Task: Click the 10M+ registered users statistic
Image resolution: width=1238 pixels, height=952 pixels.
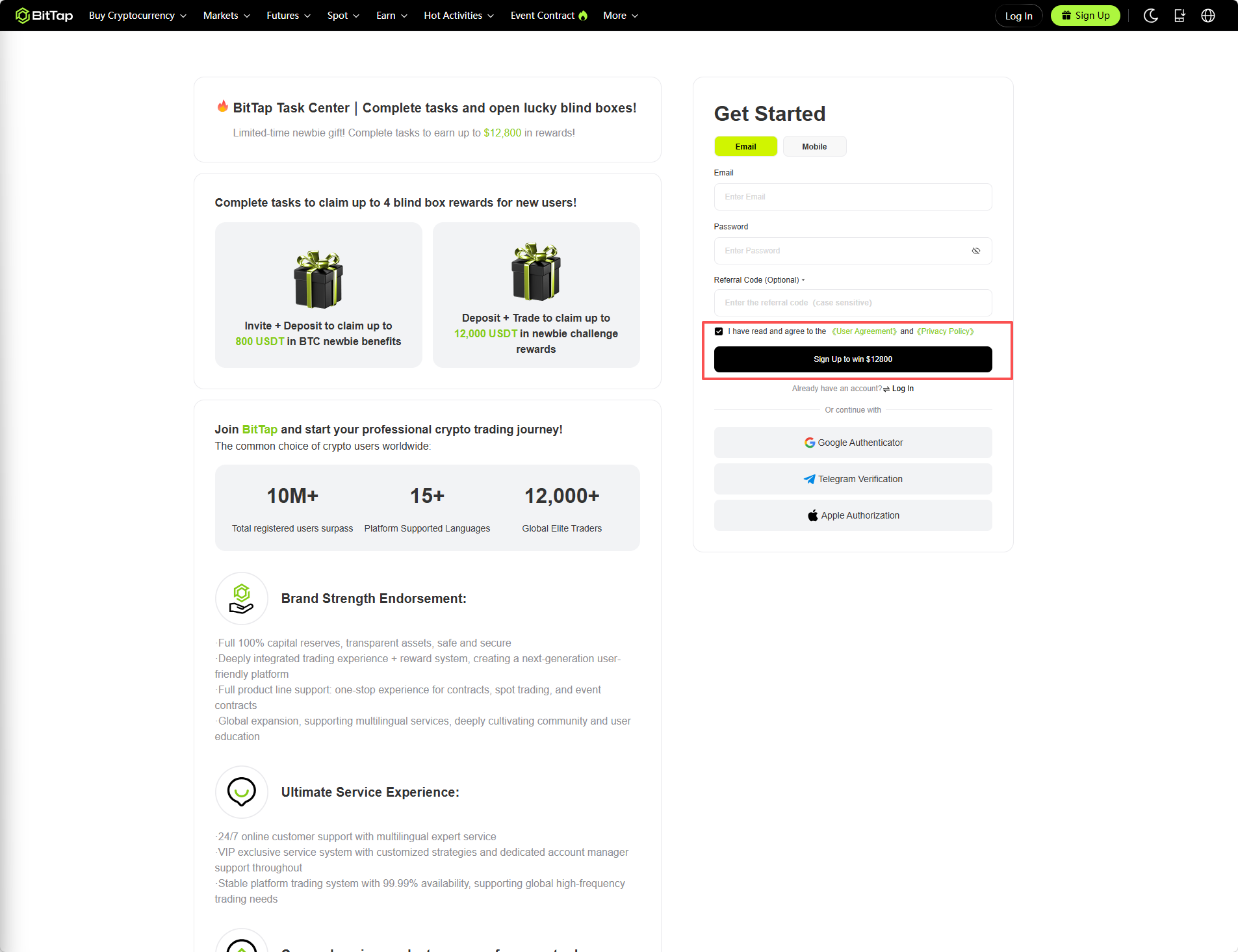Action: (x=292, y=496)
